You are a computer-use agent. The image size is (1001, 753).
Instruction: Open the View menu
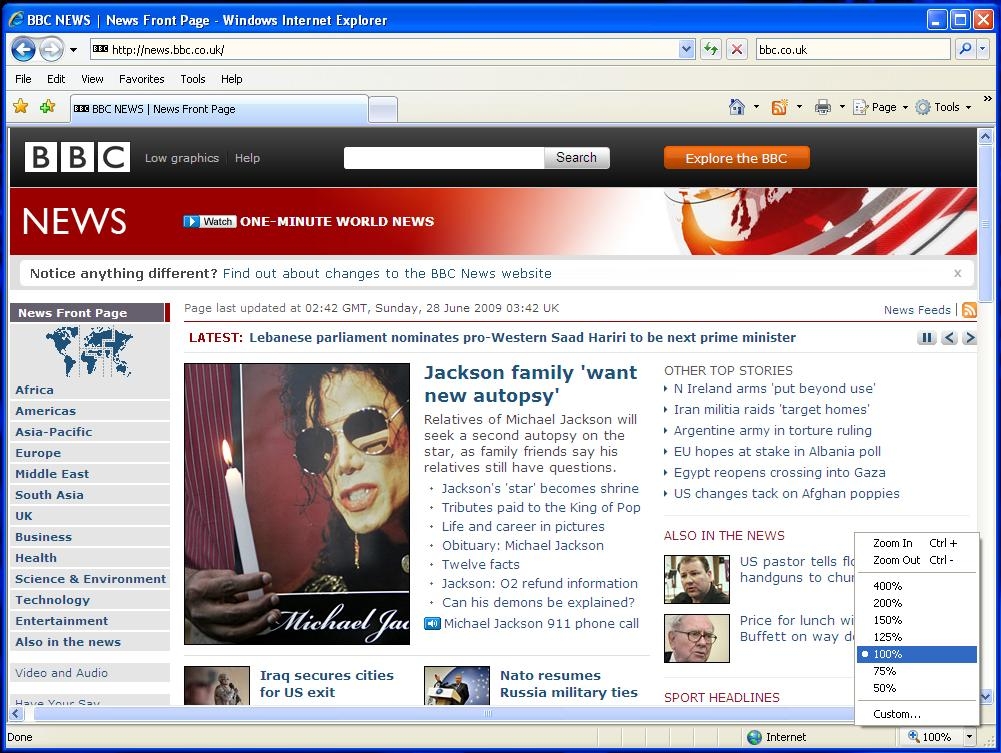[92, 79]
